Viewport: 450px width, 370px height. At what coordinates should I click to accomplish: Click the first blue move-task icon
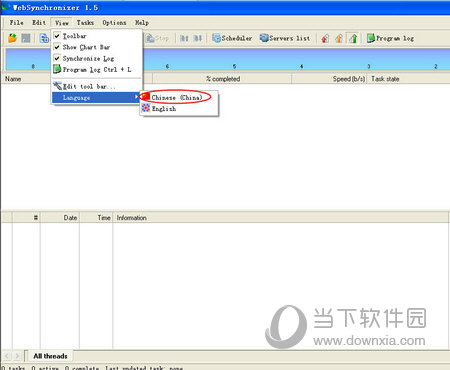[184, 38]
